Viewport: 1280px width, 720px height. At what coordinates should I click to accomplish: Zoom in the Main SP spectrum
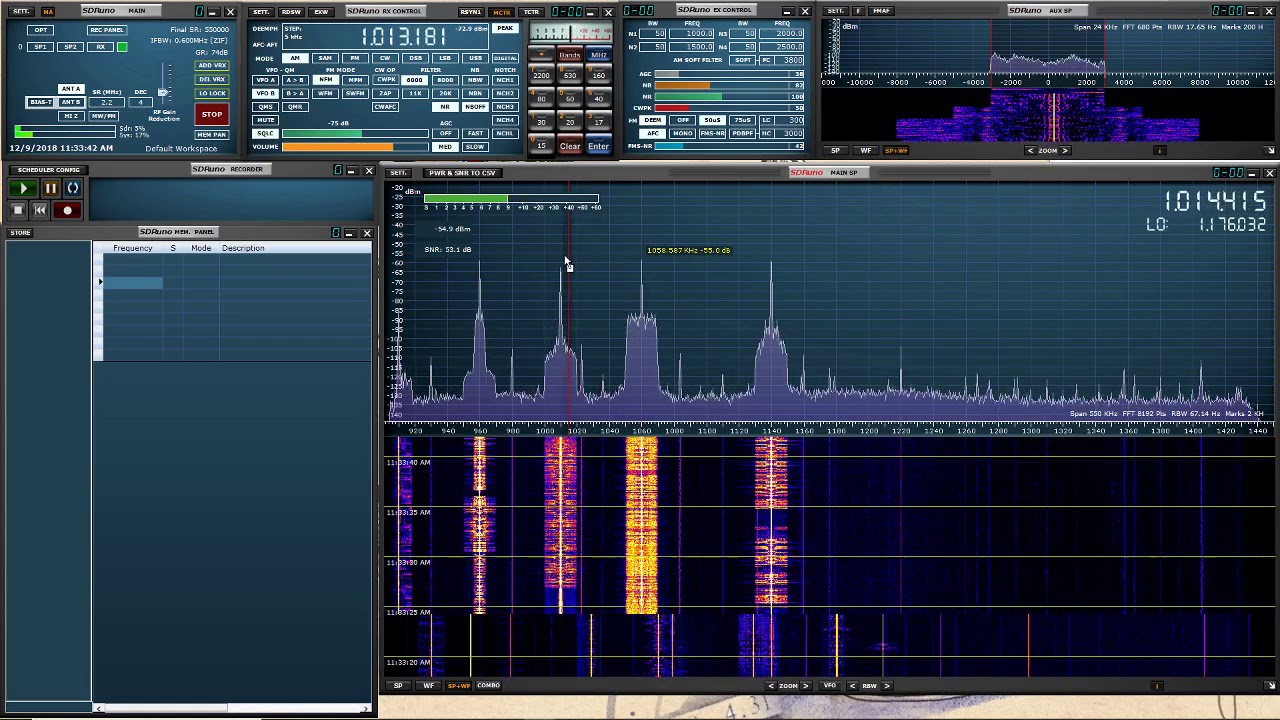click(805, 686)
